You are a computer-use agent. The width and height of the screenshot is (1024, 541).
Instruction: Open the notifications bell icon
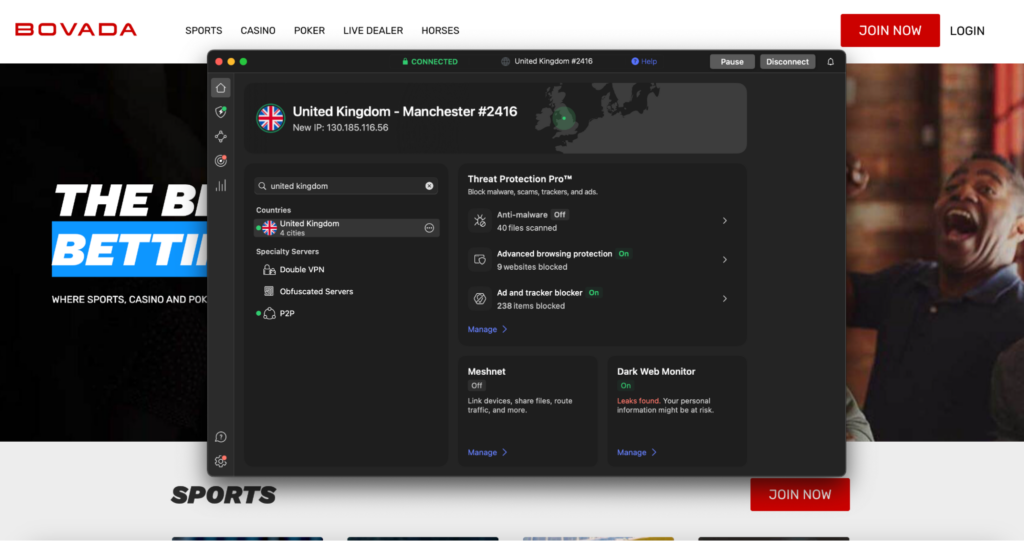(831, 61)
